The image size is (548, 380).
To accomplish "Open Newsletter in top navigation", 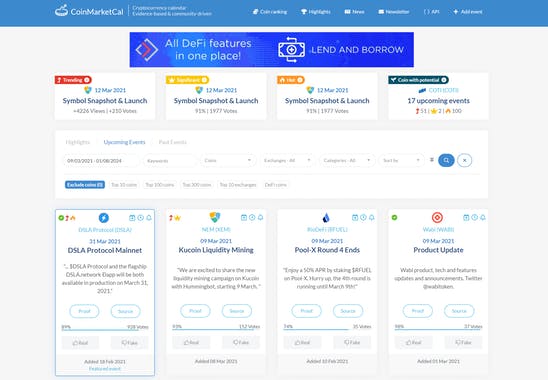I will pos(394,12).
